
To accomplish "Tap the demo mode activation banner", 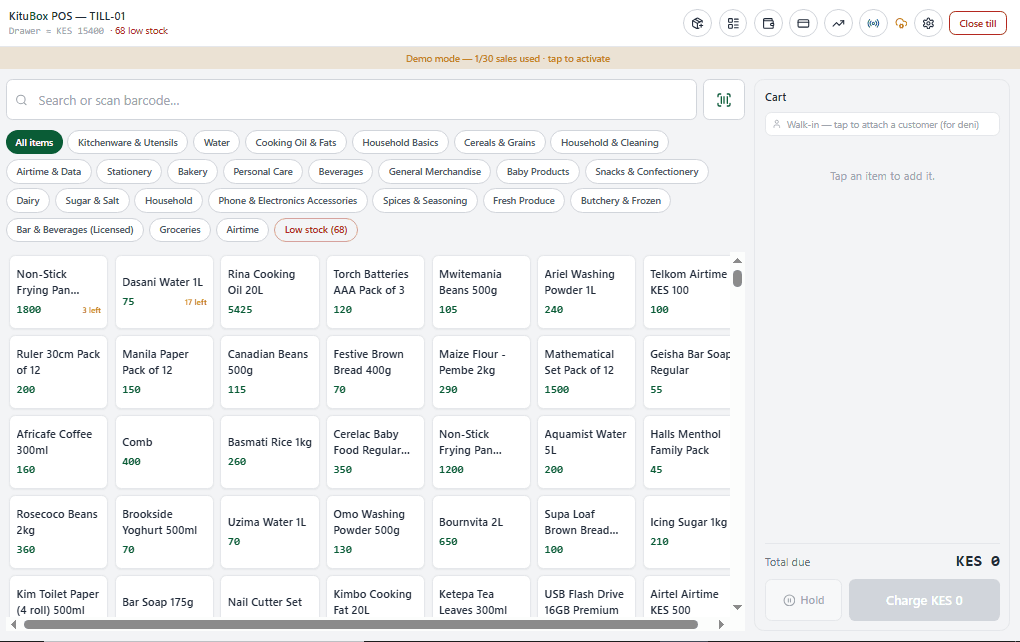I will [508, 59].
